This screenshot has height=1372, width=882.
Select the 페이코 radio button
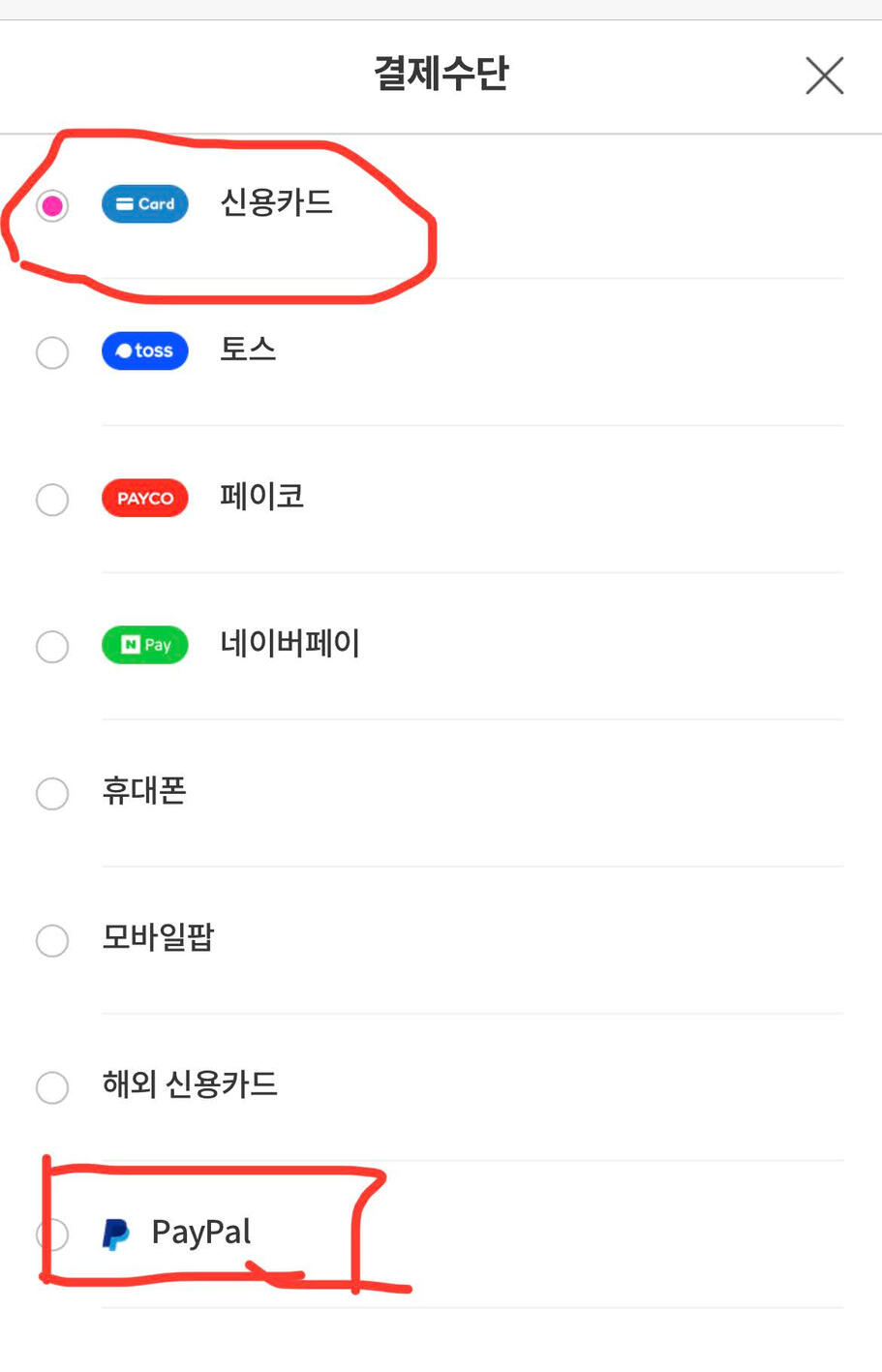coord(52,500)
